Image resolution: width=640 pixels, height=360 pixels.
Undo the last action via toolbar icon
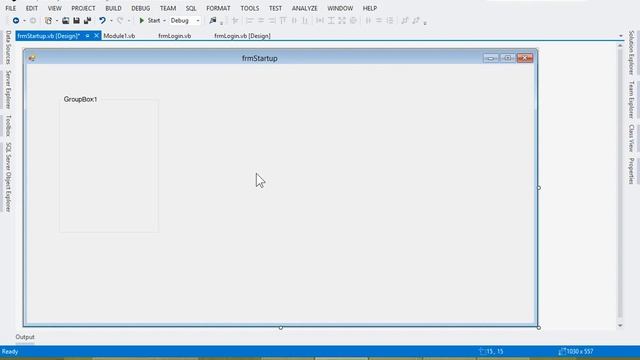tap(102, 20)
